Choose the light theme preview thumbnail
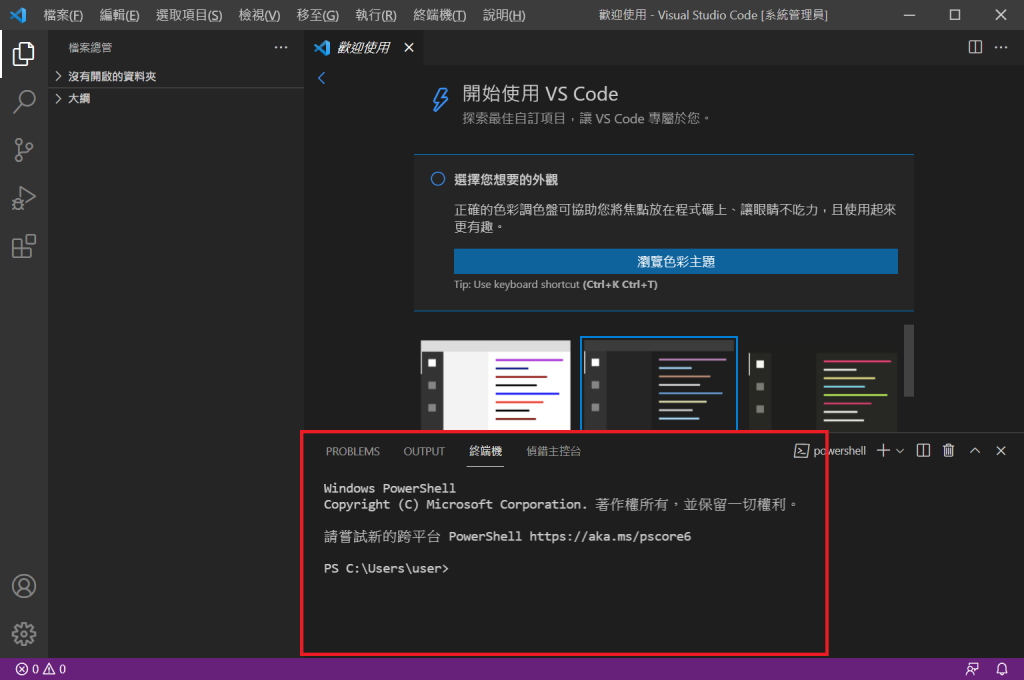This screenshot has height=680, width=1024. point(496,385)
